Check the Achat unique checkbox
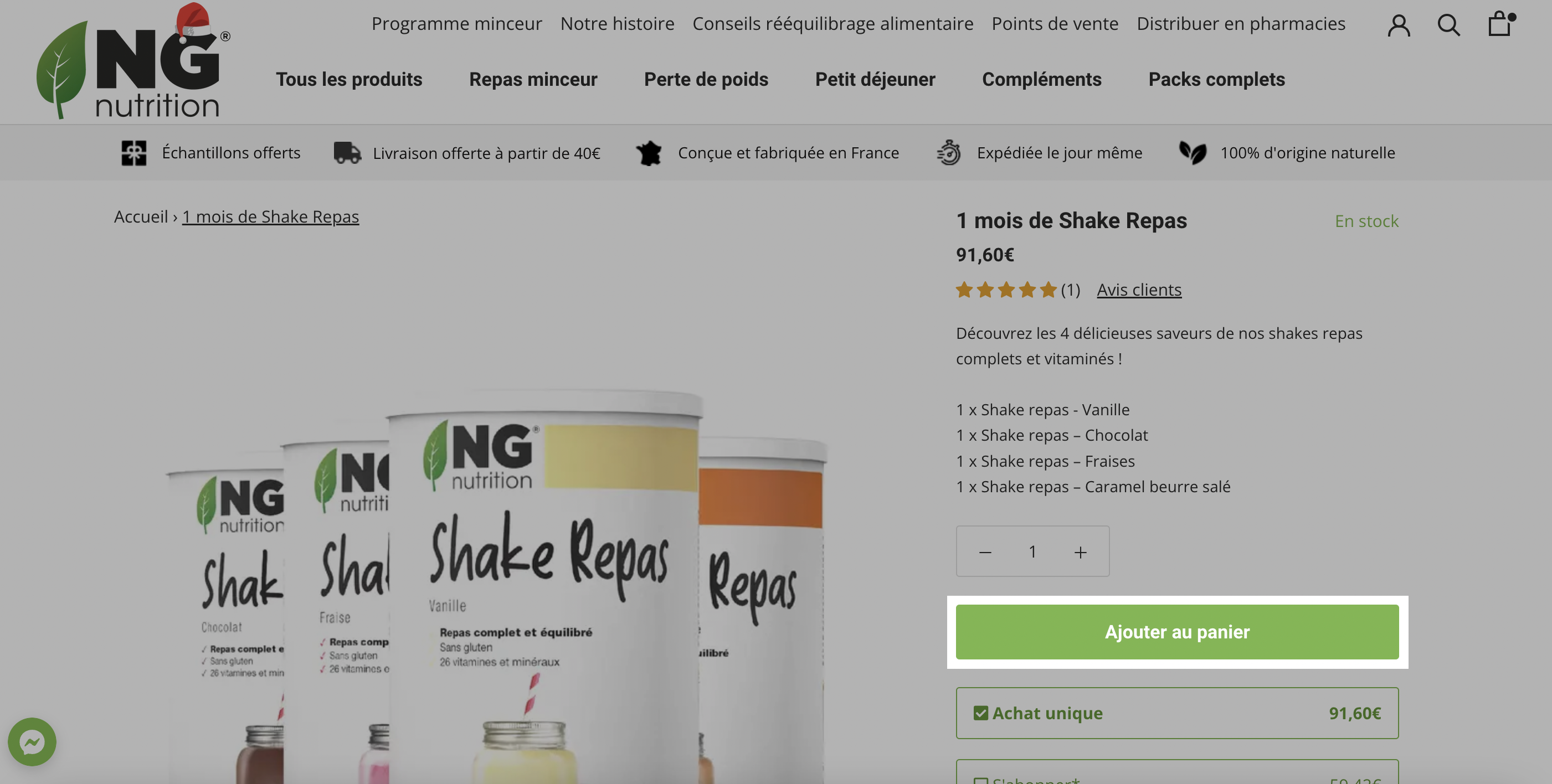This screenshot has height=784, width=1552. [980, 713]
